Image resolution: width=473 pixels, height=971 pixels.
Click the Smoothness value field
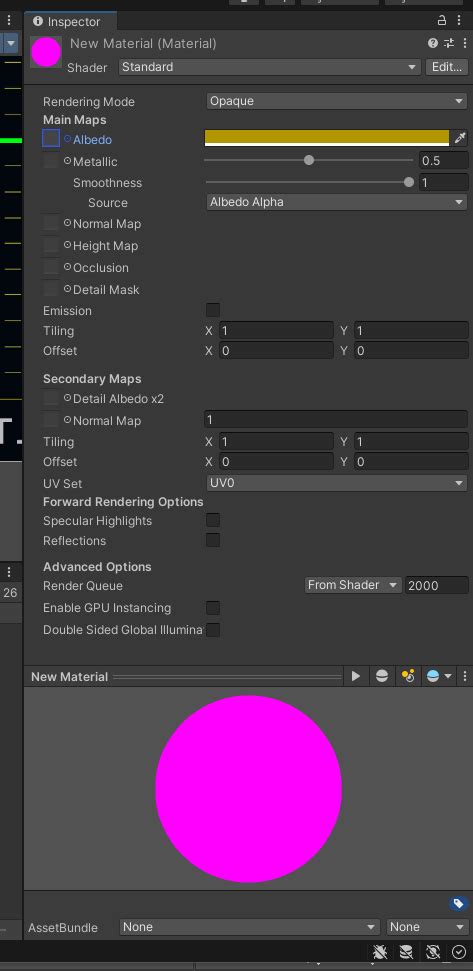(443, 183)
